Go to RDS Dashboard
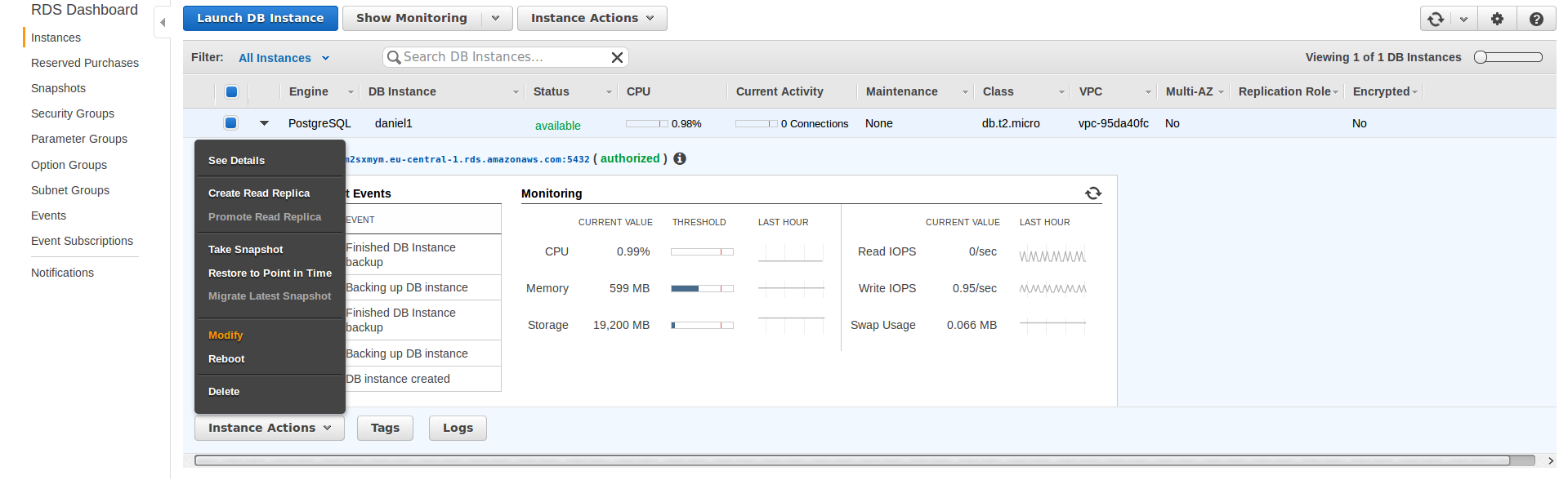This screenshot has width=1568, height=480. [x=84, y=10]
